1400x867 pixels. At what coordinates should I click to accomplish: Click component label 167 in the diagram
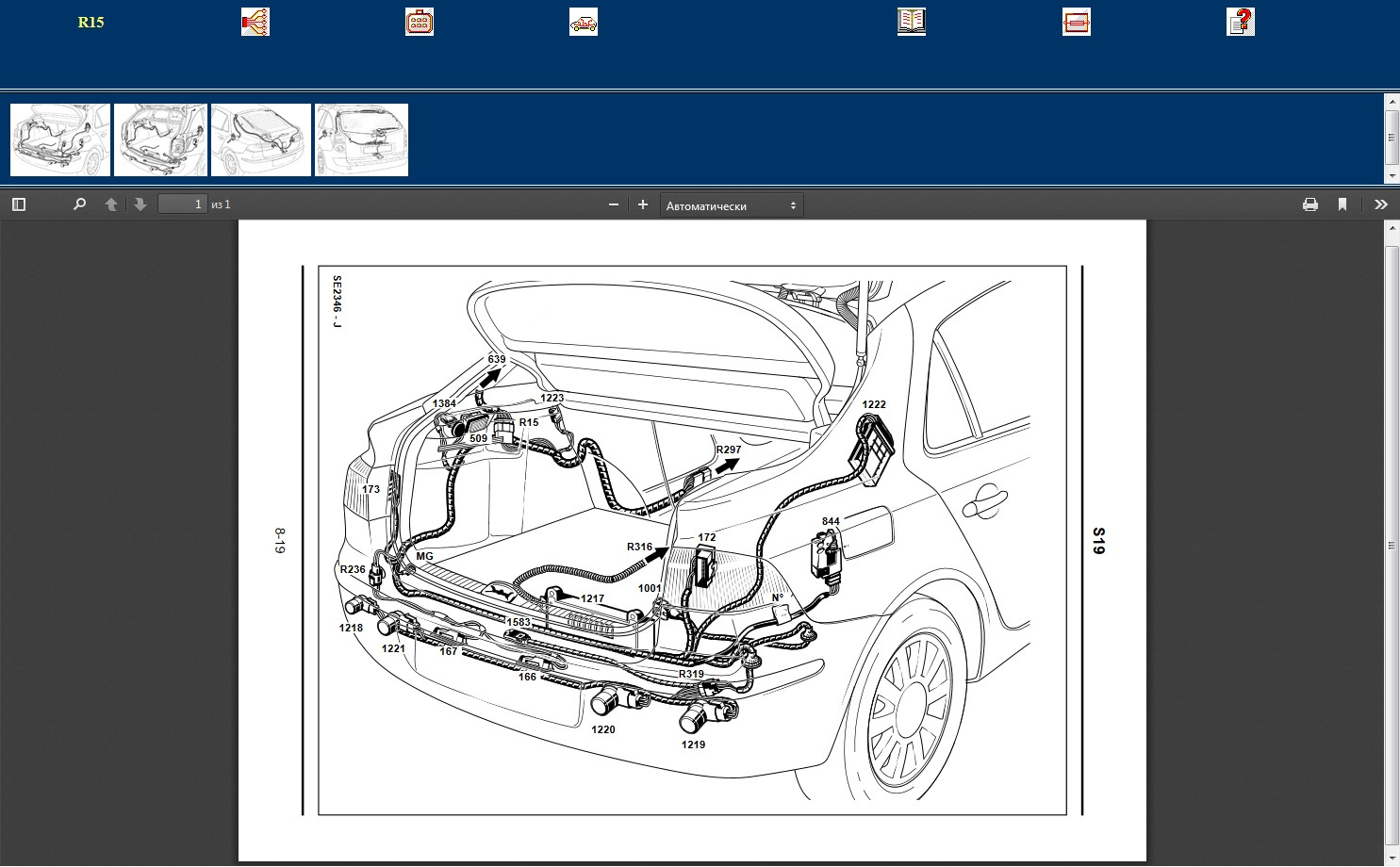pyautogui.click(x=449, y=652)
